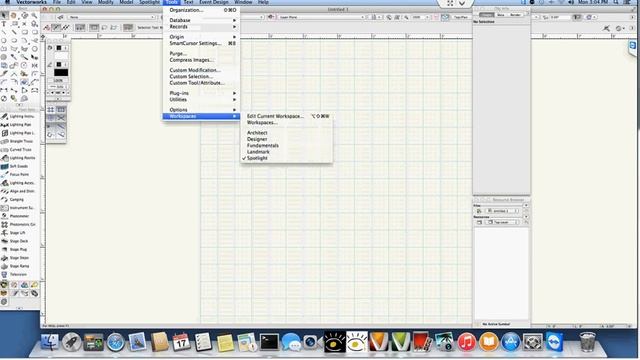
Task: Open the Help menu
Action: (x=263, y=2)
